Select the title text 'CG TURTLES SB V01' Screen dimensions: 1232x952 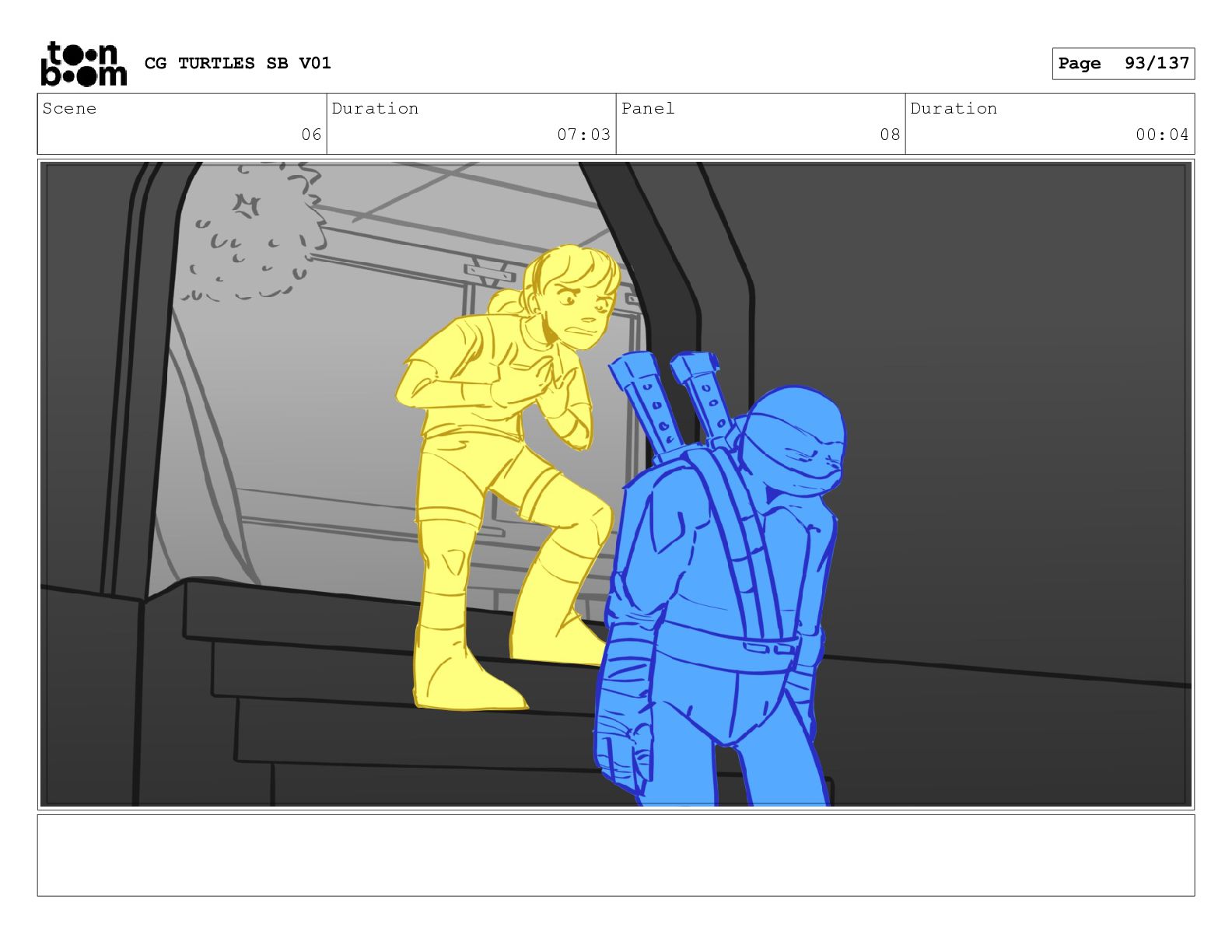(x=238, y=63)
